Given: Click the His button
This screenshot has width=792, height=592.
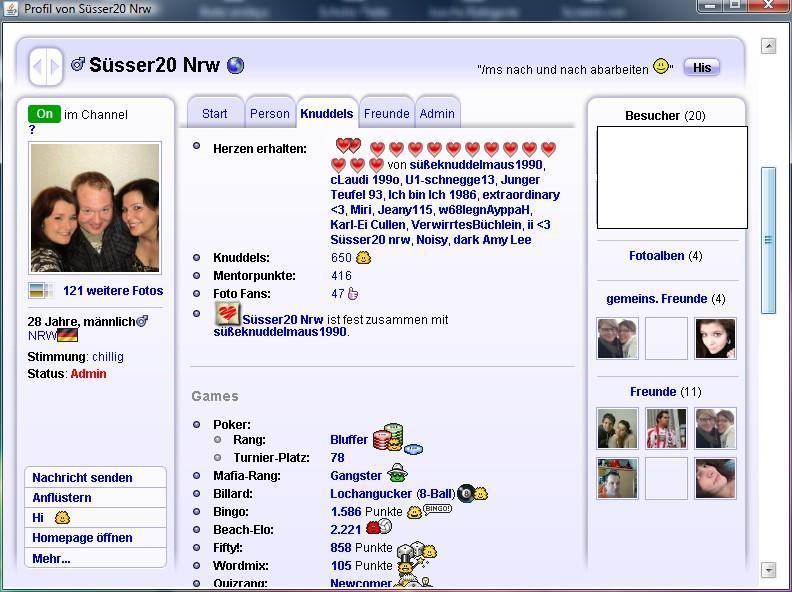Looking at the screenshot, I should tap(702, 67).
